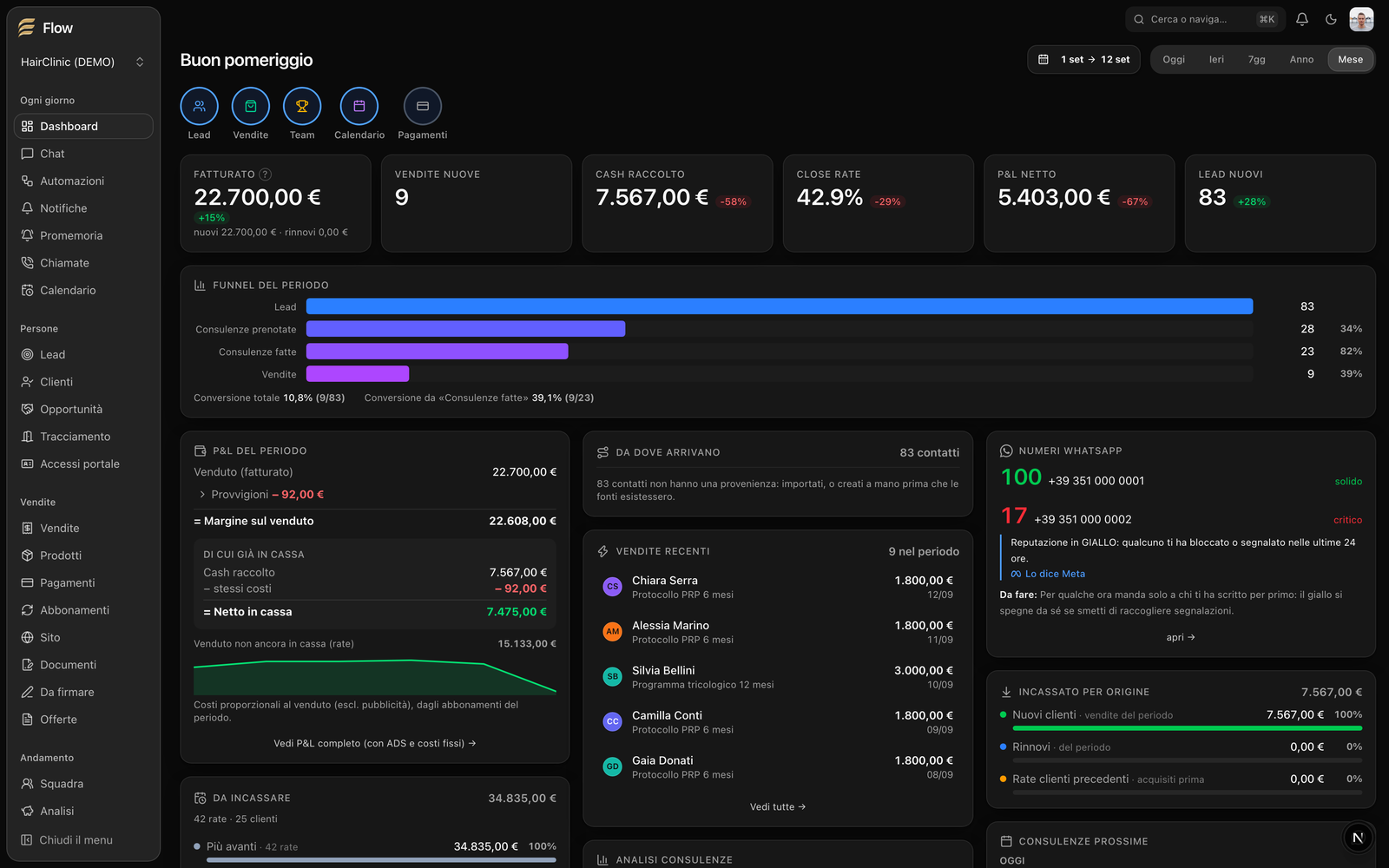Screen dimensions: 1389x868
Task: Click the purple Consulenze prenotate funnel bar
Action: [x=465, y=329]
